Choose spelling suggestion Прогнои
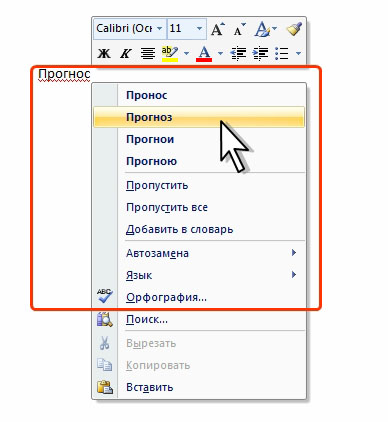The width and height of the screenshot is (388, 422). [199, 139]
